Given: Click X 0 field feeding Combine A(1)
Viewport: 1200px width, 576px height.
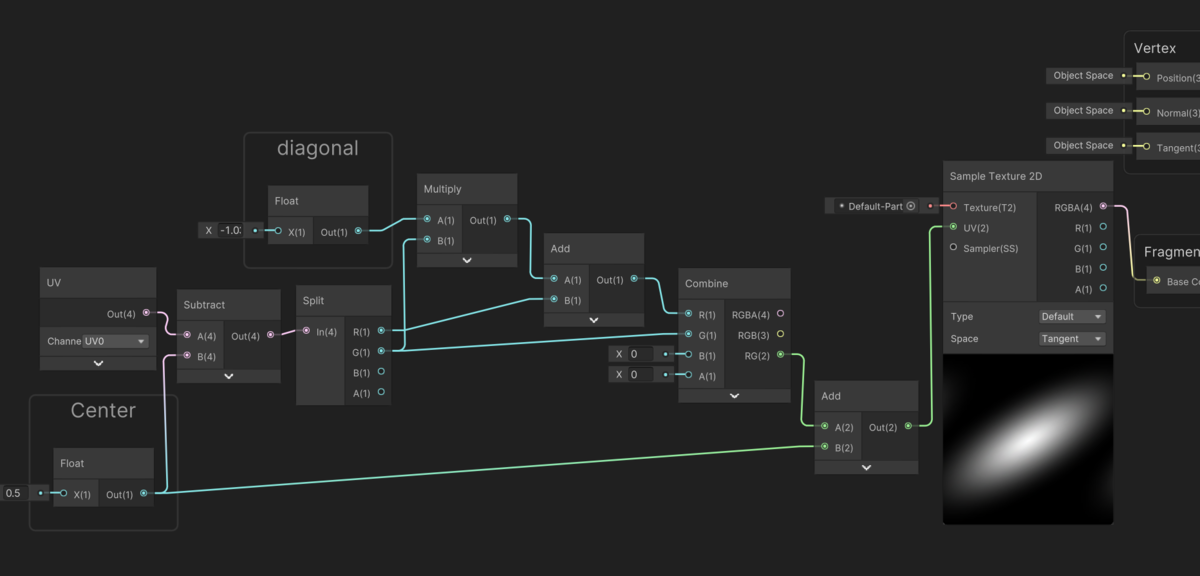Looking at the screenshot, I should tap(640, 375).
